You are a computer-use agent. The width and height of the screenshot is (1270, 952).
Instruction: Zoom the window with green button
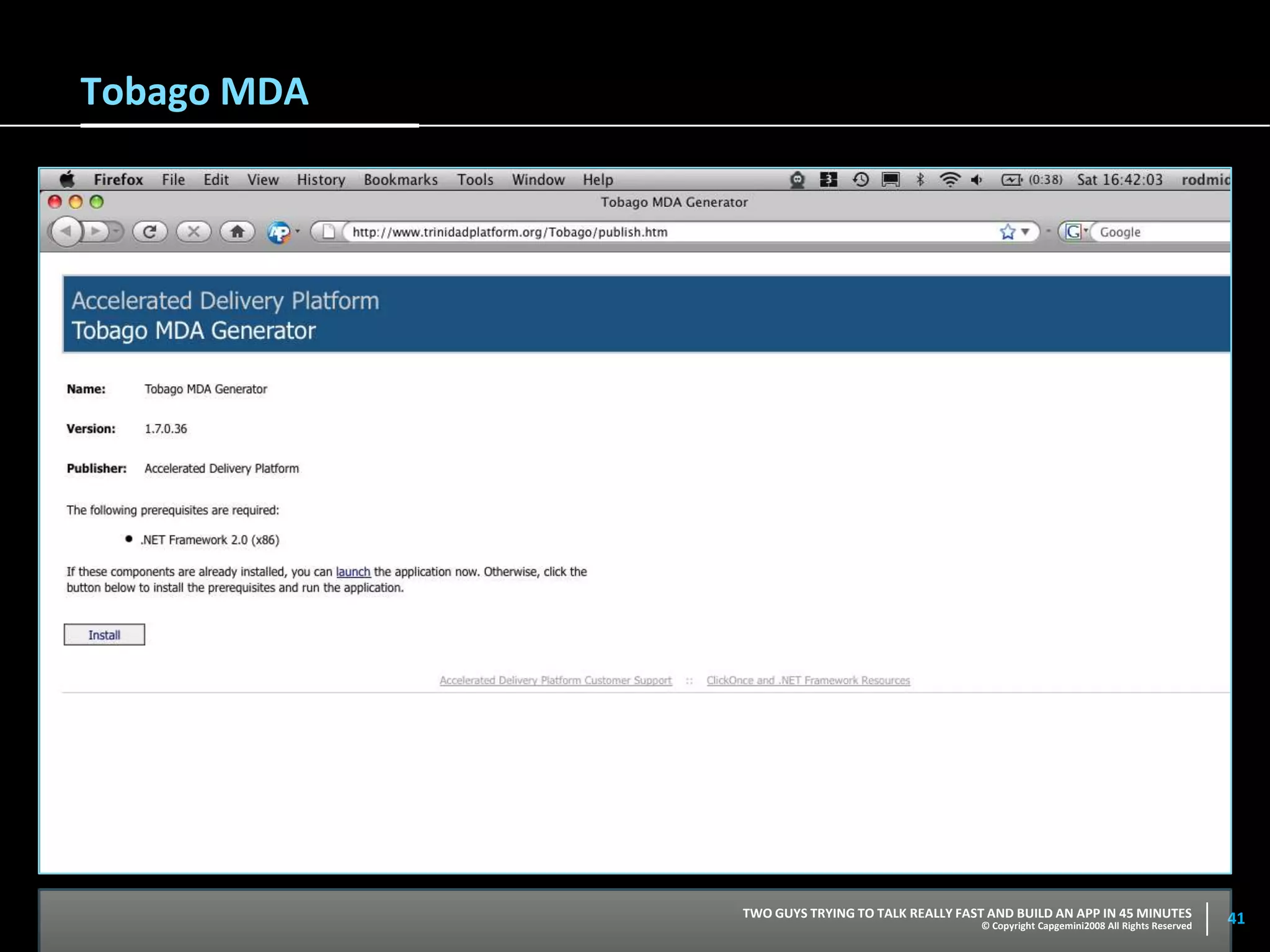click(97, 202)
